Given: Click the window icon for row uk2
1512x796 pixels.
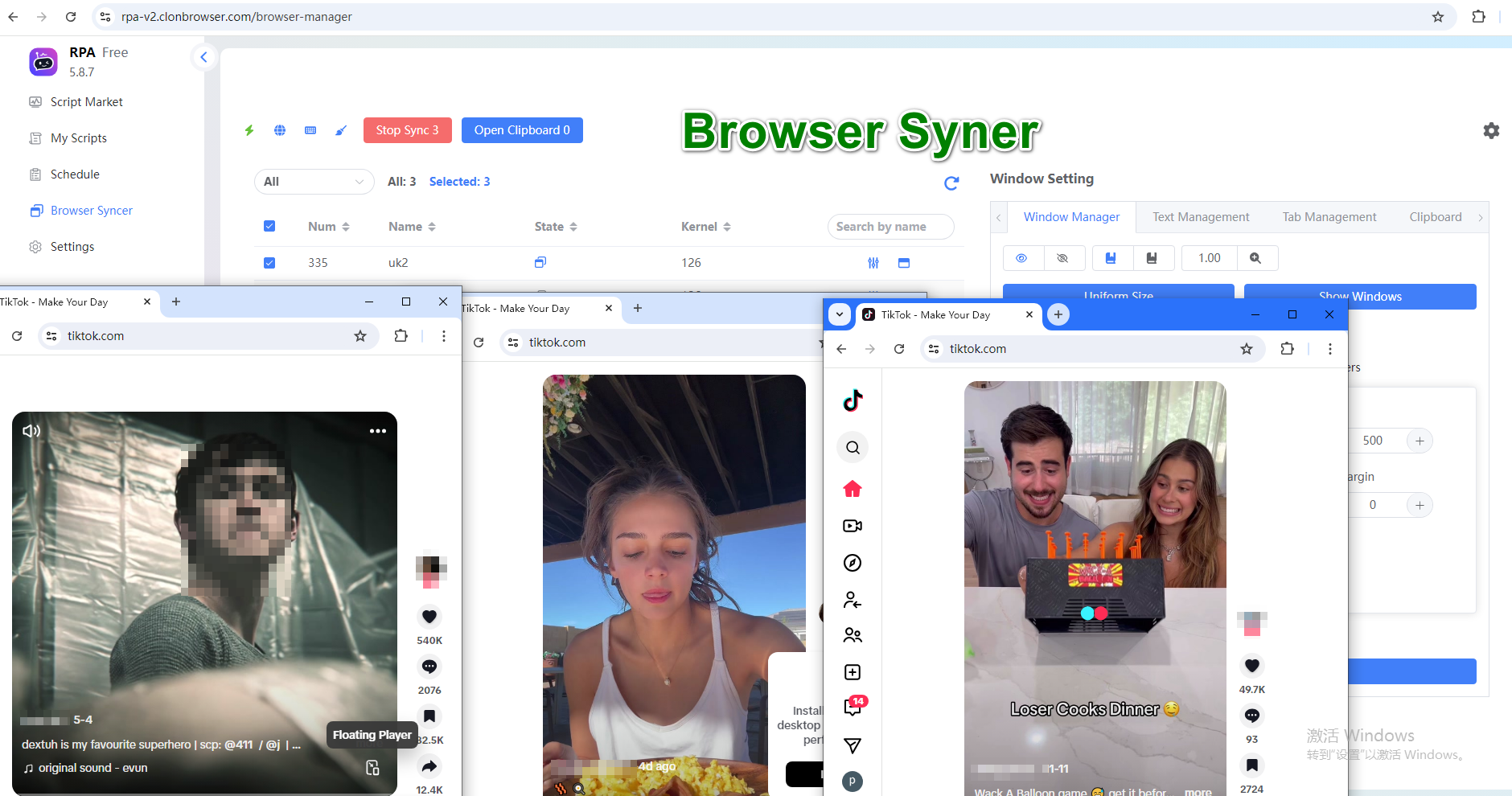Looking at the screenshot, I should 904,263.
